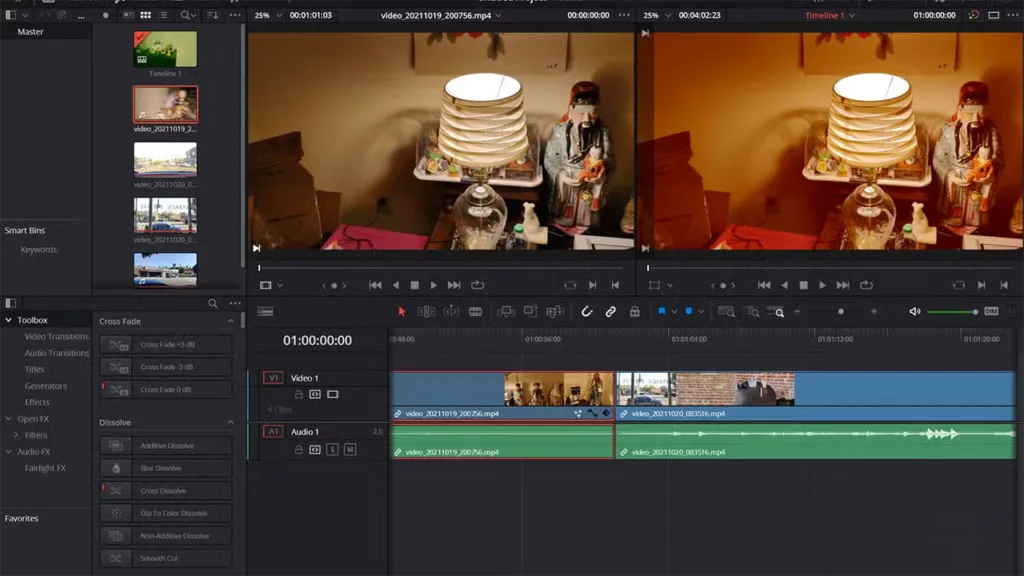Toggle the Position Lock padlock icon
Viewport: 1024px width, 576px height.
tap(634, 312)
